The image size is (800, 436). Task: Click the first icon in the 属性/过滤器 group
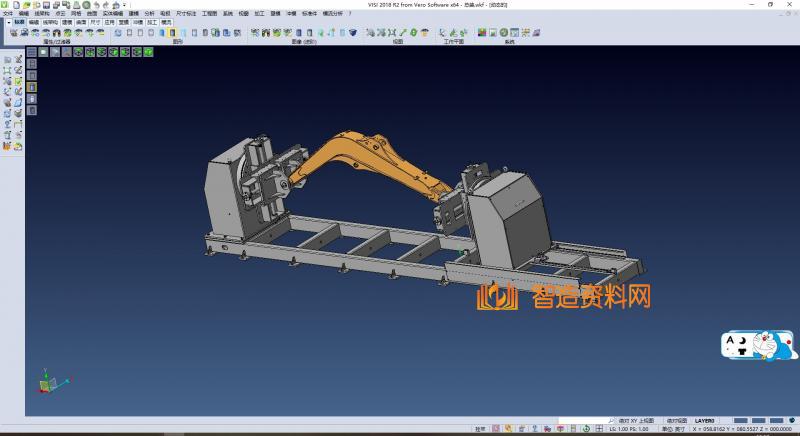click(14, 33)
